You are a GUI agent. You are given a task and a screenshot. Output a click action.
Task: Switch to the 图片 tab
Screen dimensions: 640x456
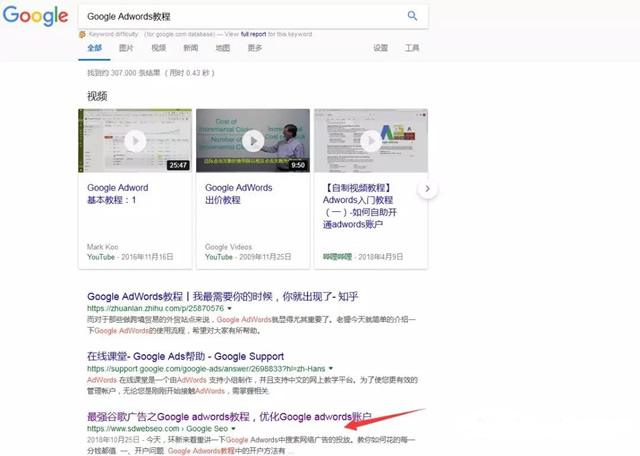click(126, 48)
